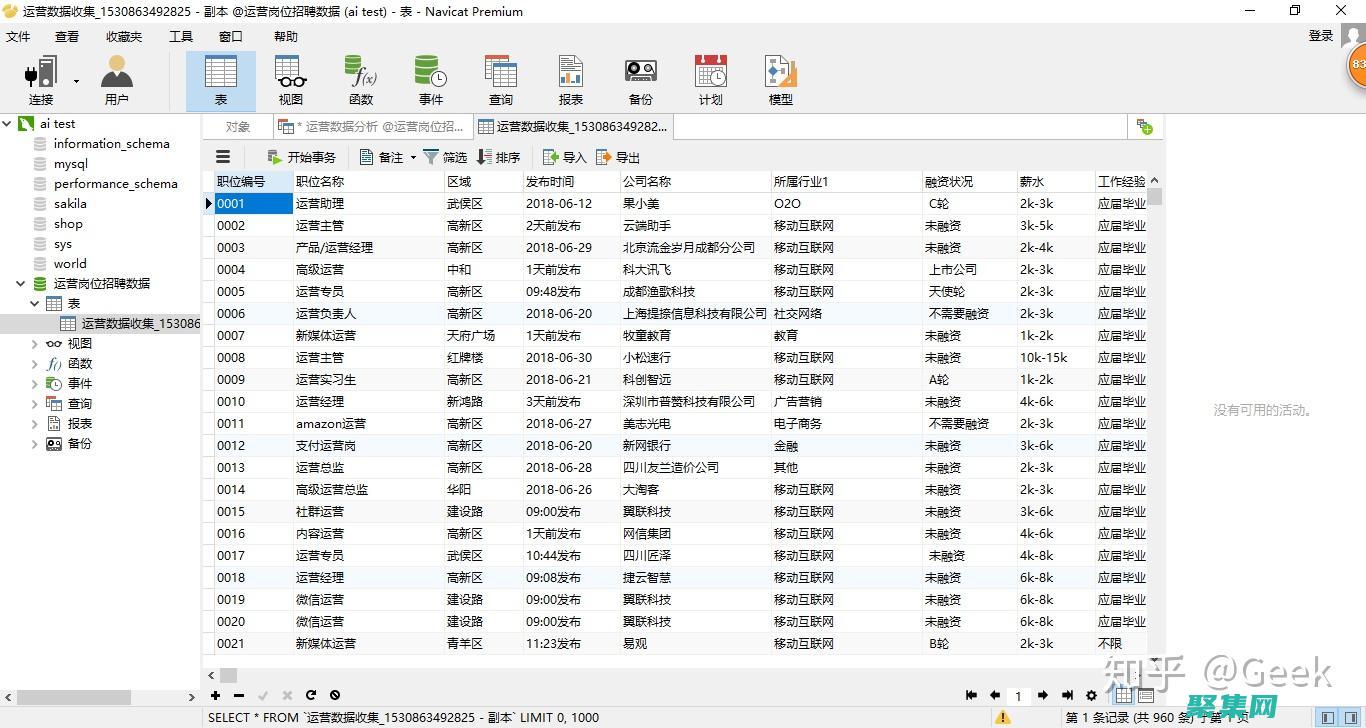Collapse the 表 node under 运营岗位招聘数据
Viewport: 1366px width, 728px height.
click(34, 303)
